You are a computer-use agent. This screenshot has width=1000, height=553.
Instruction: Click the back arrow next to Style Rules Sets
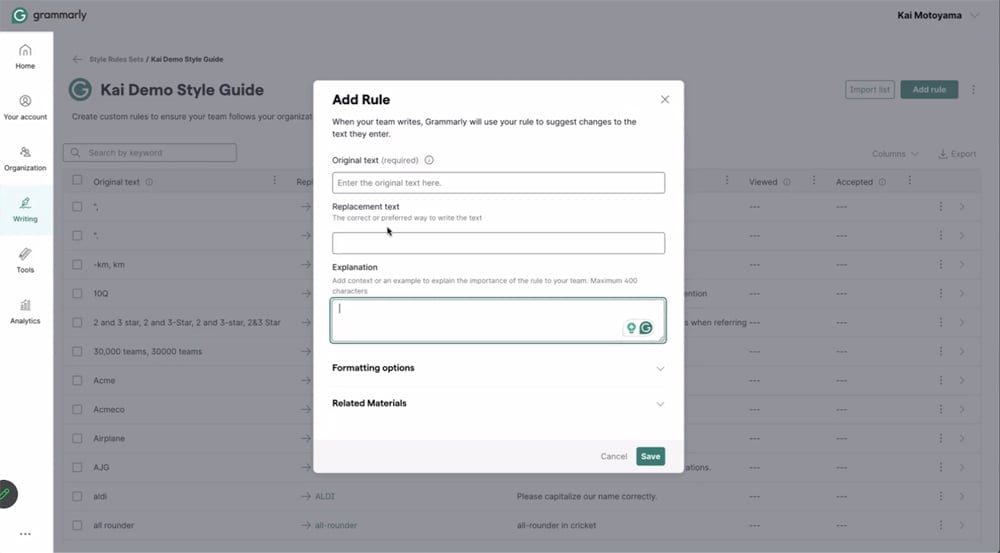tap(77, 59)
